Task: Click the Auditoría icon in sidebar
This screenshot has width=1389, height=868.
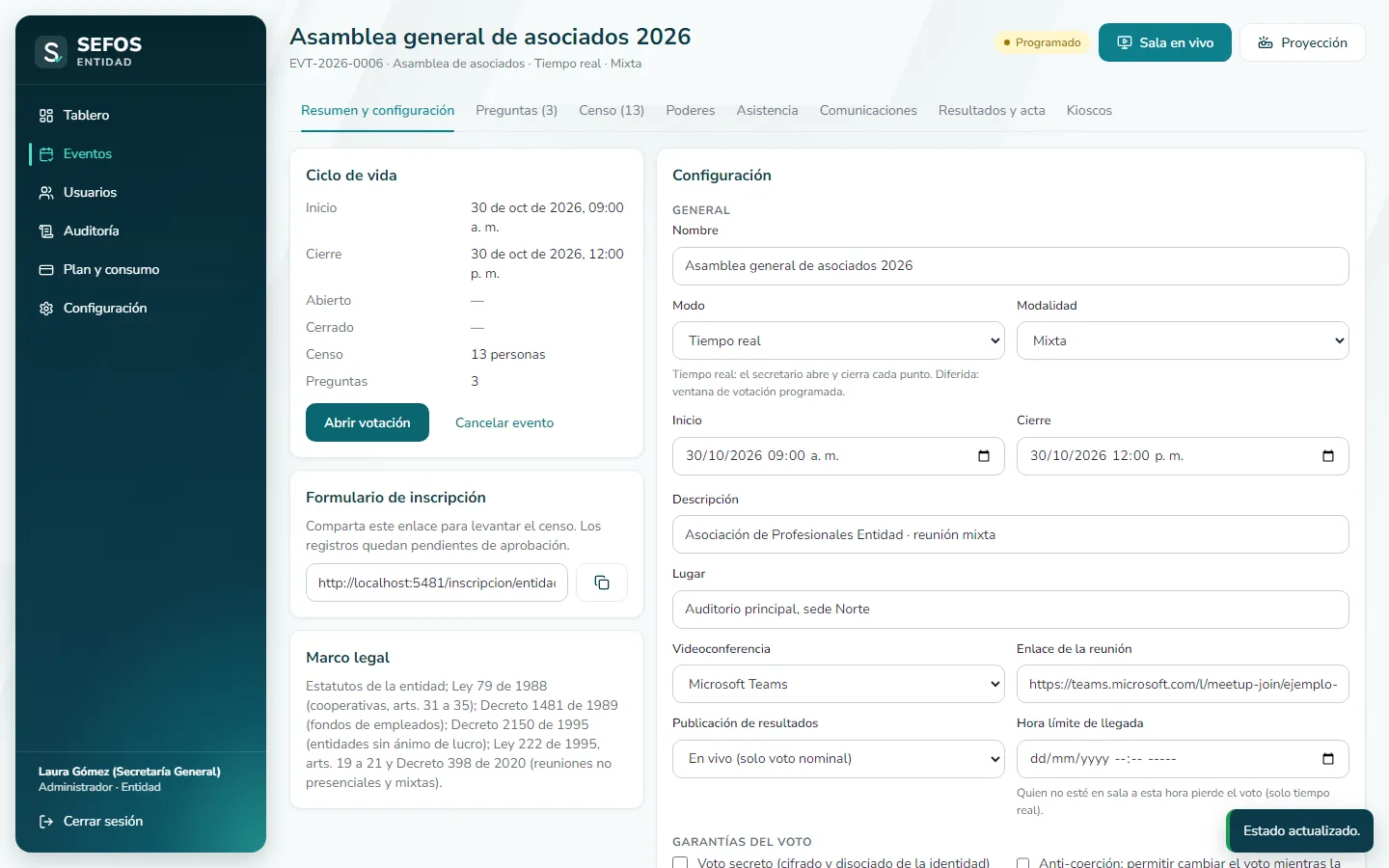Action: pos(46,231)
